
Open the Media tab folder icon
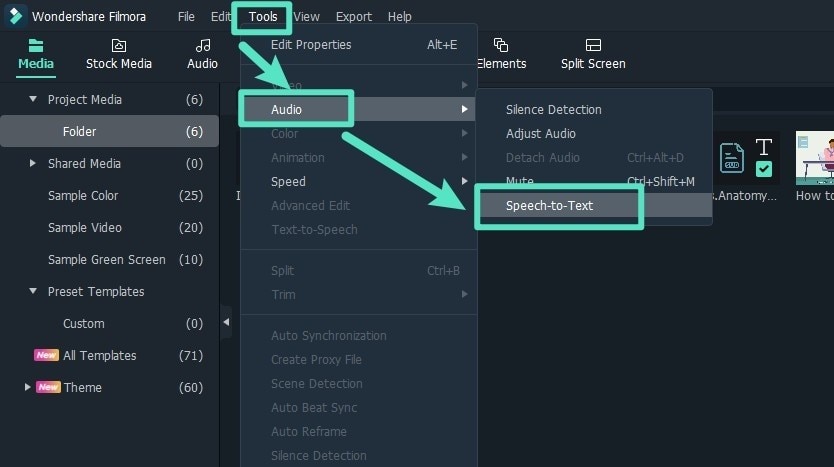[36, 45]
